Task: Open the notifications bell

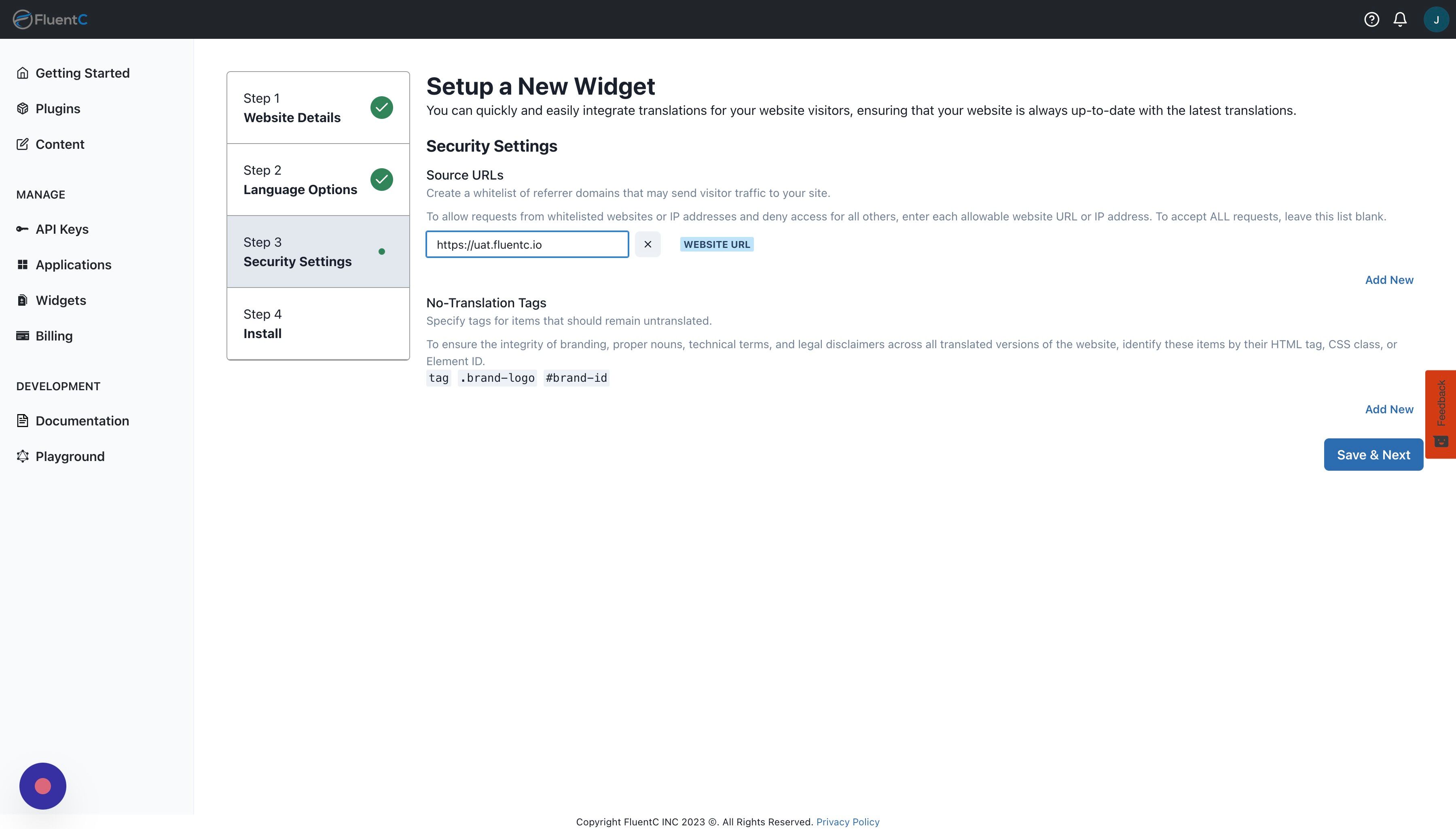Action: (1400, 19)
